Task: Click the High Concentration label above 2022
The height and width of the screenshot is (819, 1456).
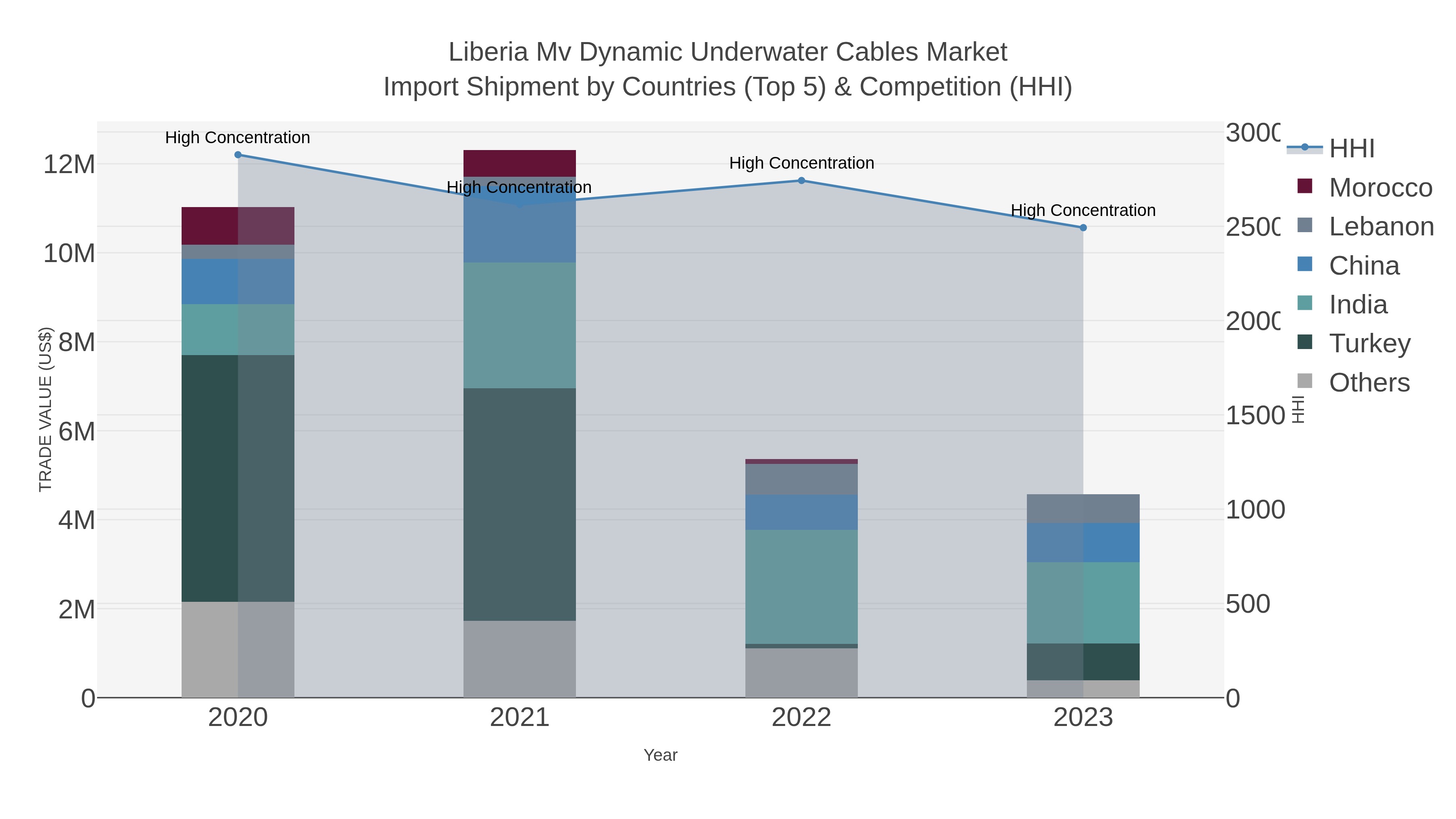Action: pos(802,163)
